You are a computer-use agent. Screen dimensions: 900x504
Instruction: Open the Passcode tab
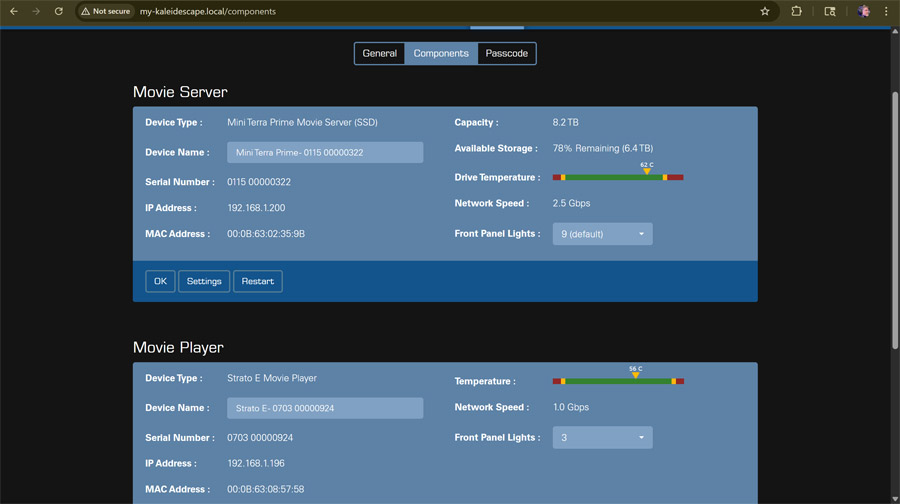click(506, 53)
